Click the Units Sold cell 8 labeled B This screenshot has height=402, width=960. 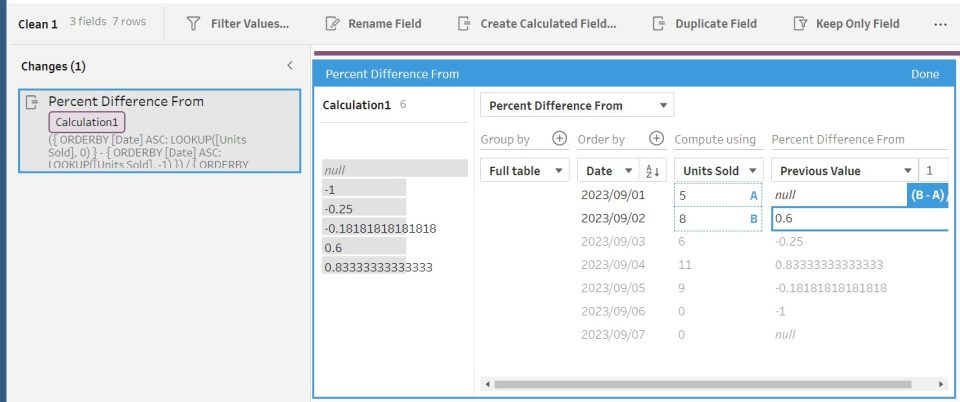[718, 218]
